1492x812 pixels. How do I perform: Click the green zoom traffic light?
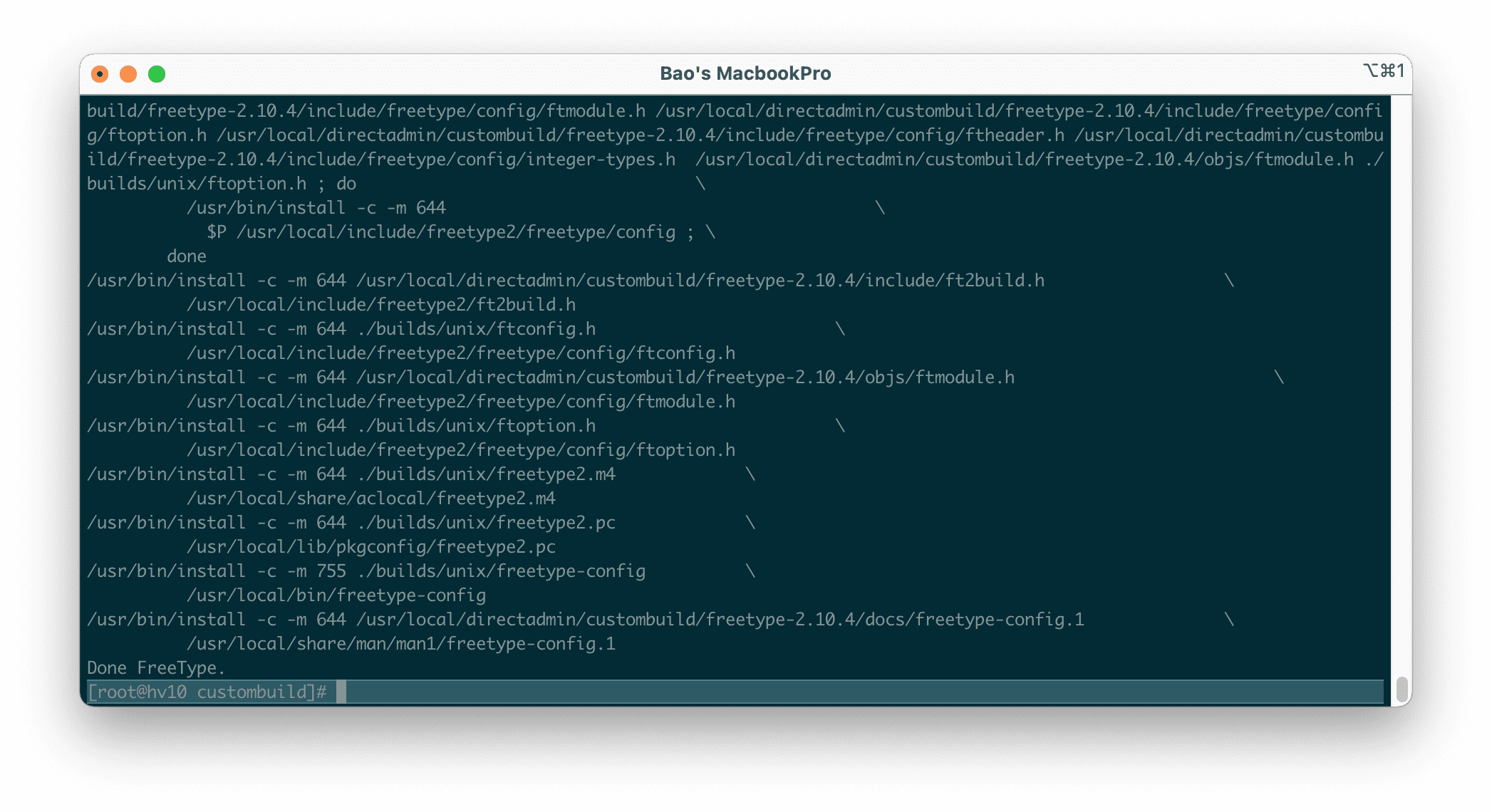point(156,73)
